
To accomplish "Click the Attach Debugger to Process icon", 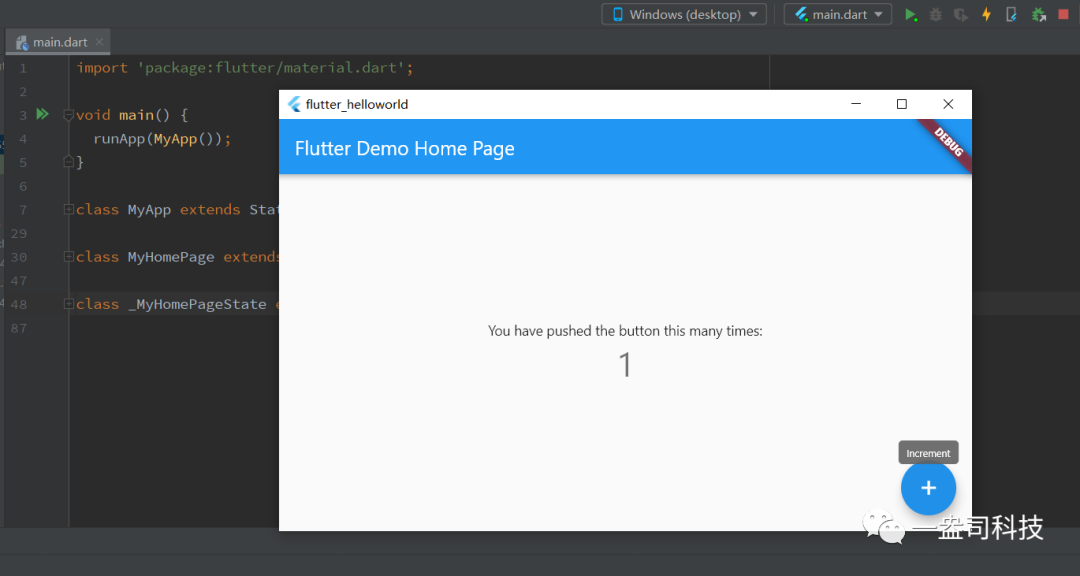I will (1038, 14).
